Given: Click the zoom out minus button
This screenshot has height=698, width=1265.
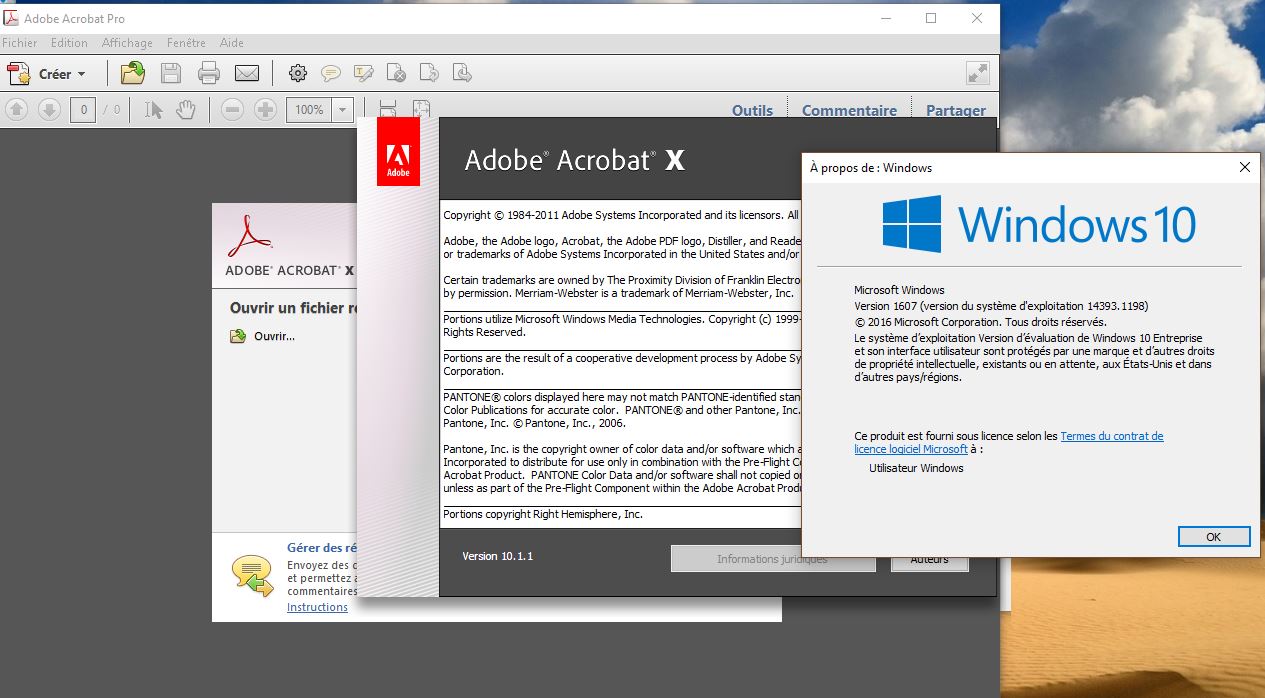Looking at the screenshot, I should click(x=233, y=110).
